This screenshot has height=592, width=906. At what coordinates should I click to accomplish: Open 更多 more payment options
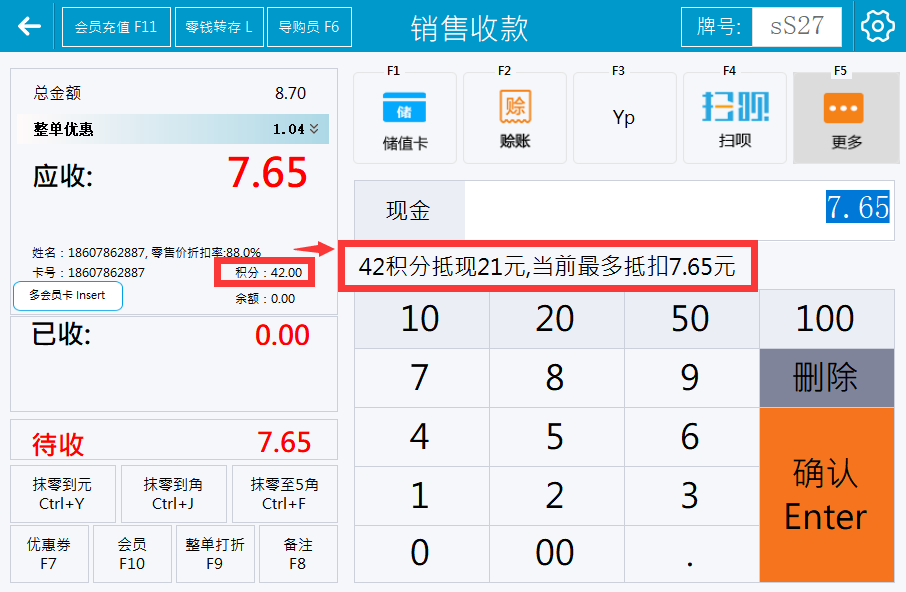pos(845,118)
